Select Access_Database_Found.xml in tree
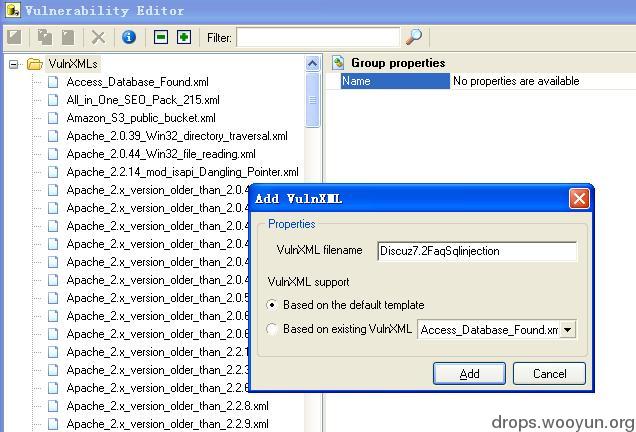Image resolution: width=636 pixels, height=432 pixels. (x=138, y=82)
